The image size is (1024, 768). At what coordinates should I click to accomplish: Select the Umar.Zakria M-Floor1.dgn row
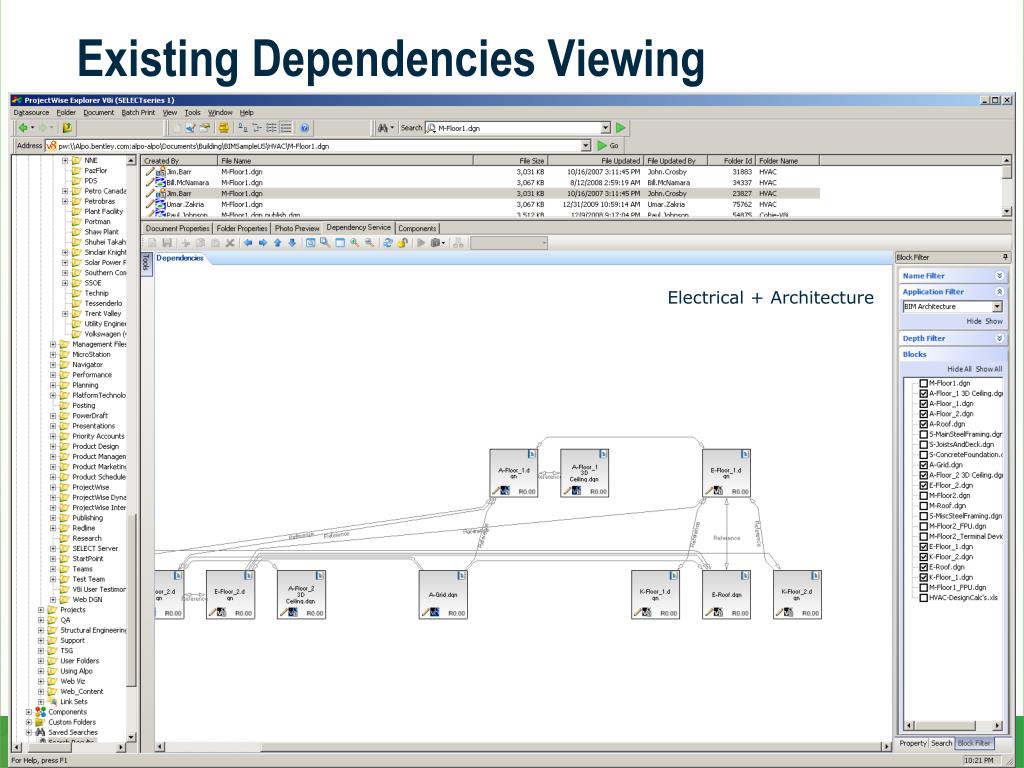480,204
